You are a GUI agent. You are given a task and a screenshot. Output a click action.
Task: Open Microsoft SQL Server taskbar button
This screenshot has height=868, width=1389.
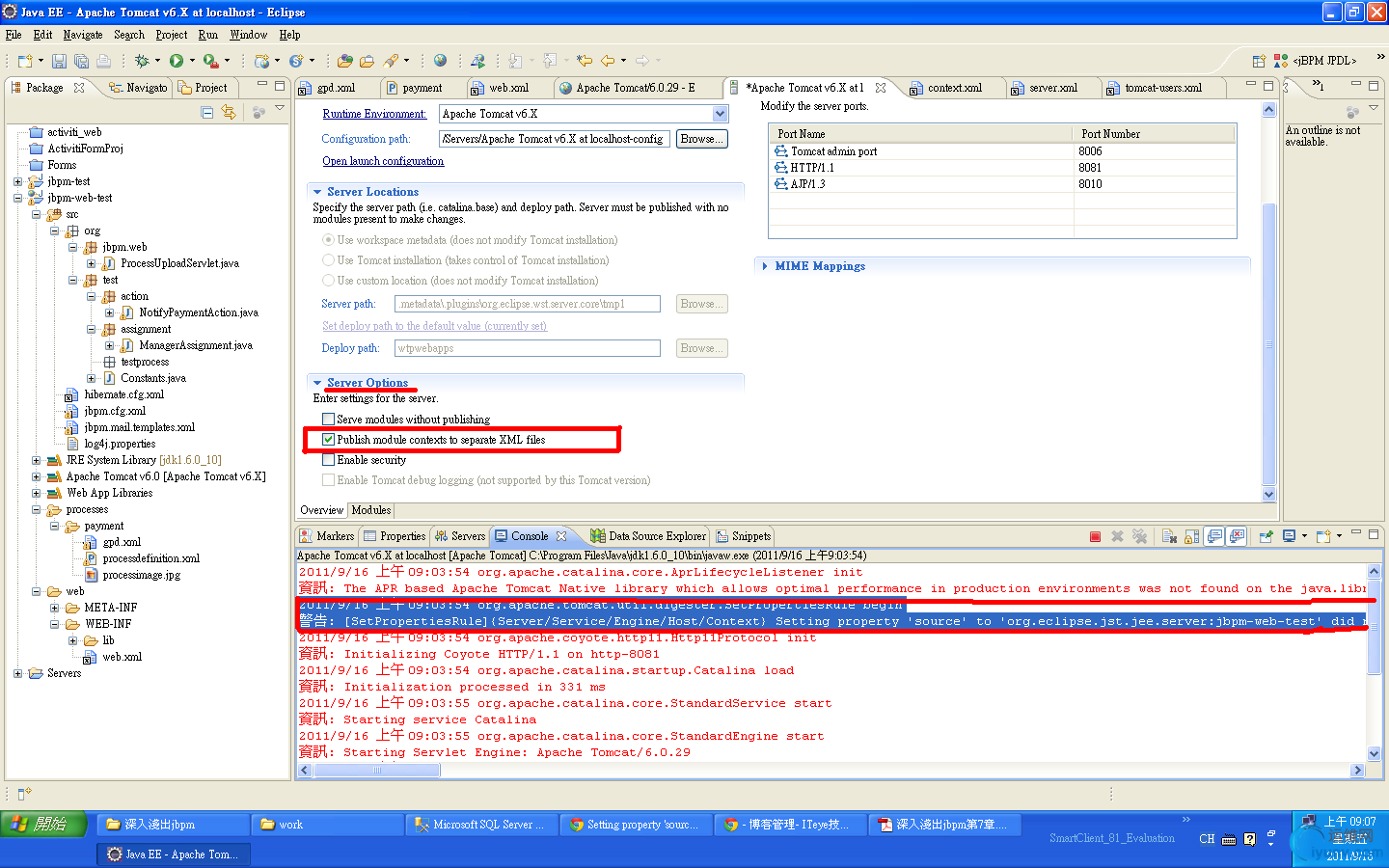[479, 825]
